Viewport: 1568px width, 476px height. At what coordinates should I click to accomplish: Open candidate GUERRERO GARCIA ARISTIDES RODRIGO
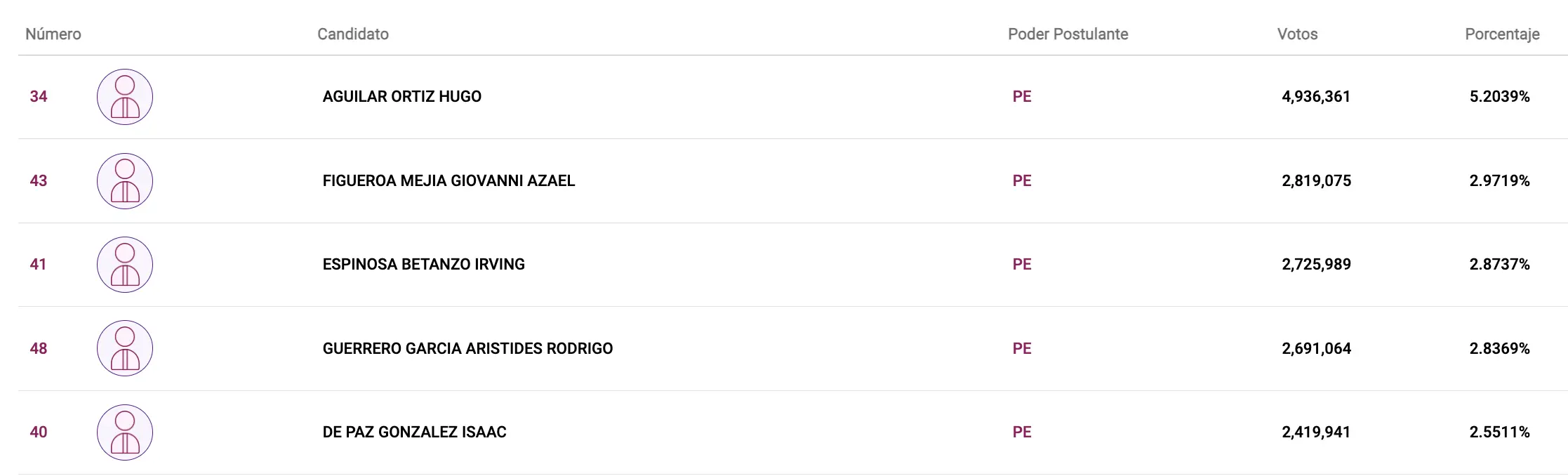[467, 348]
